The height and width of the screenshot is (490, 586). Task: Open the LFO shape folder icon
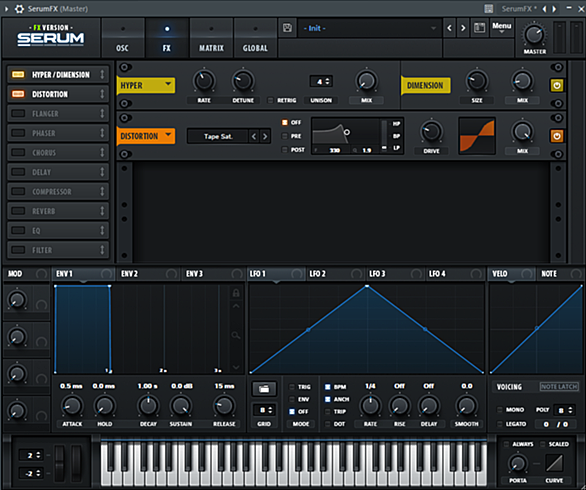click(264, 389)
